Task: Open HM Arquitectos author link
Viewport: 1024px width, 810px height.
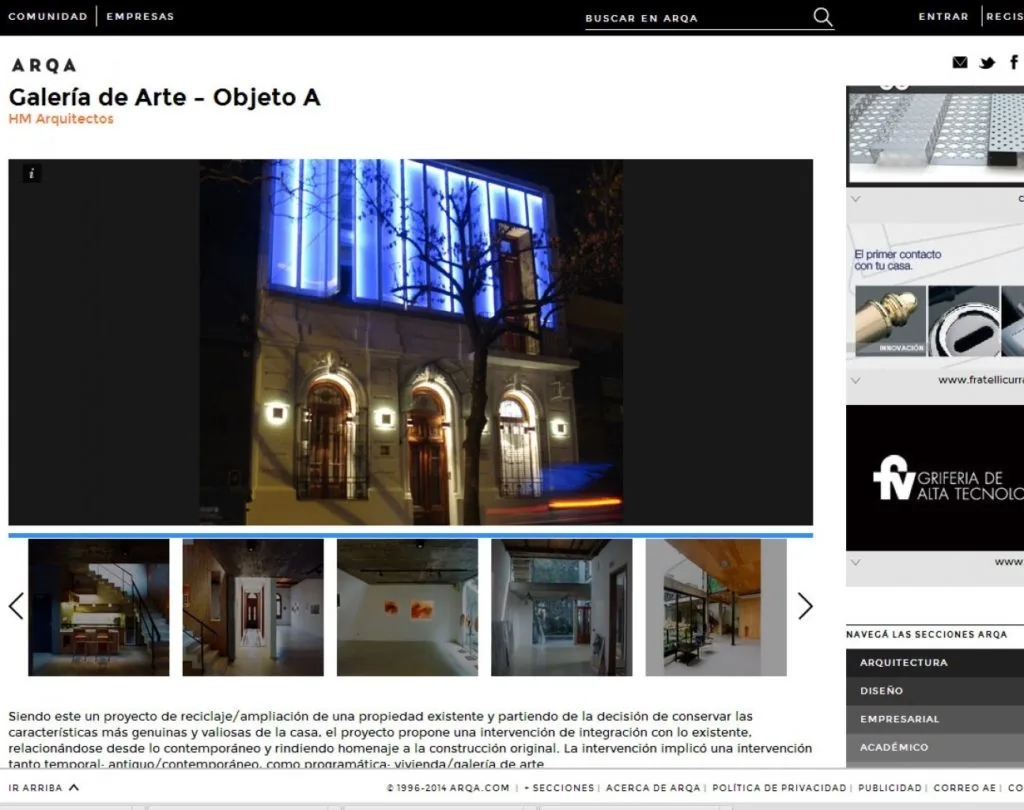Action: point(61,119)
